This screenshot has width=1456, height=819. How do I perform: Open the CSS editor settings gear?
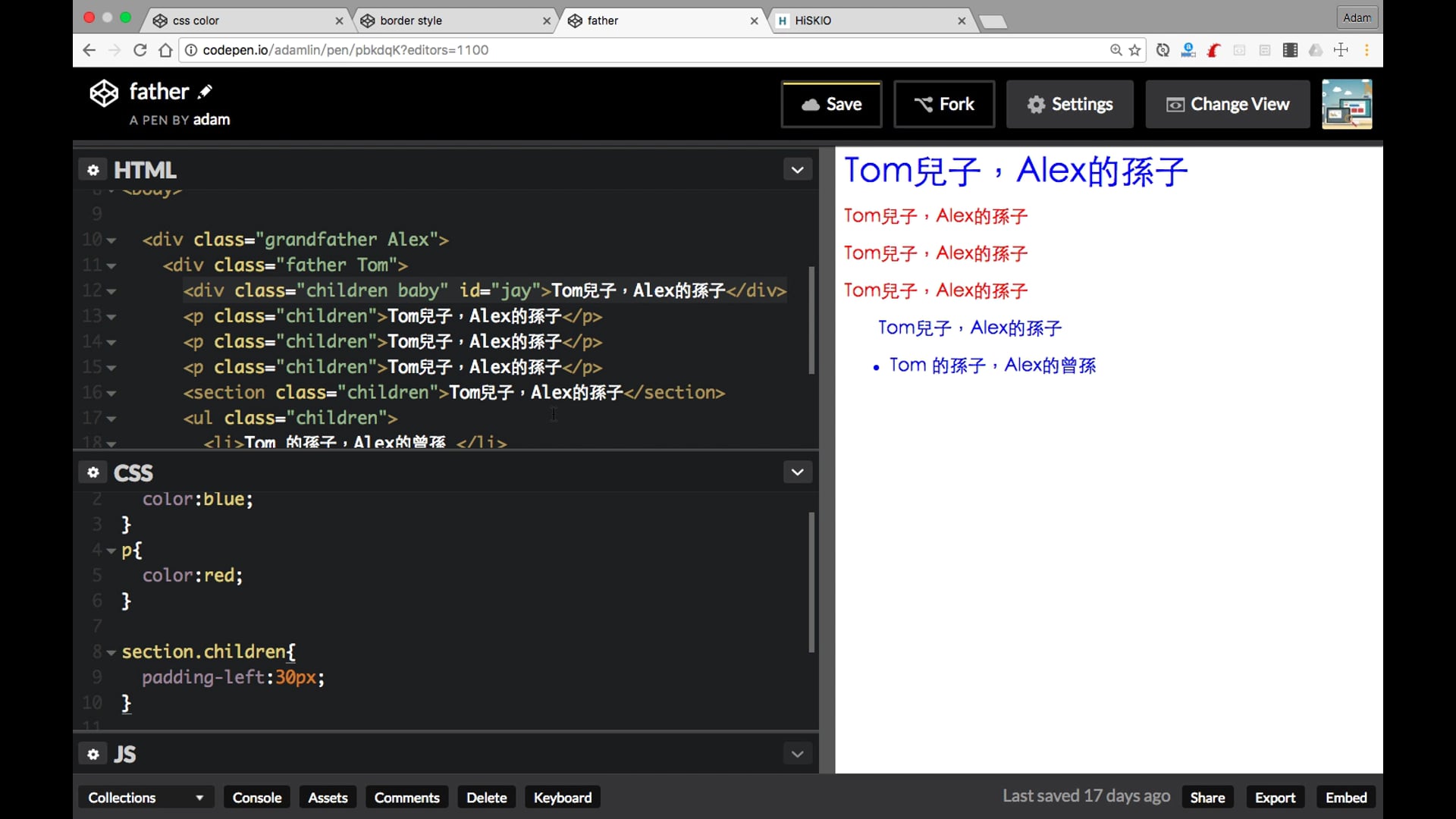93,472
